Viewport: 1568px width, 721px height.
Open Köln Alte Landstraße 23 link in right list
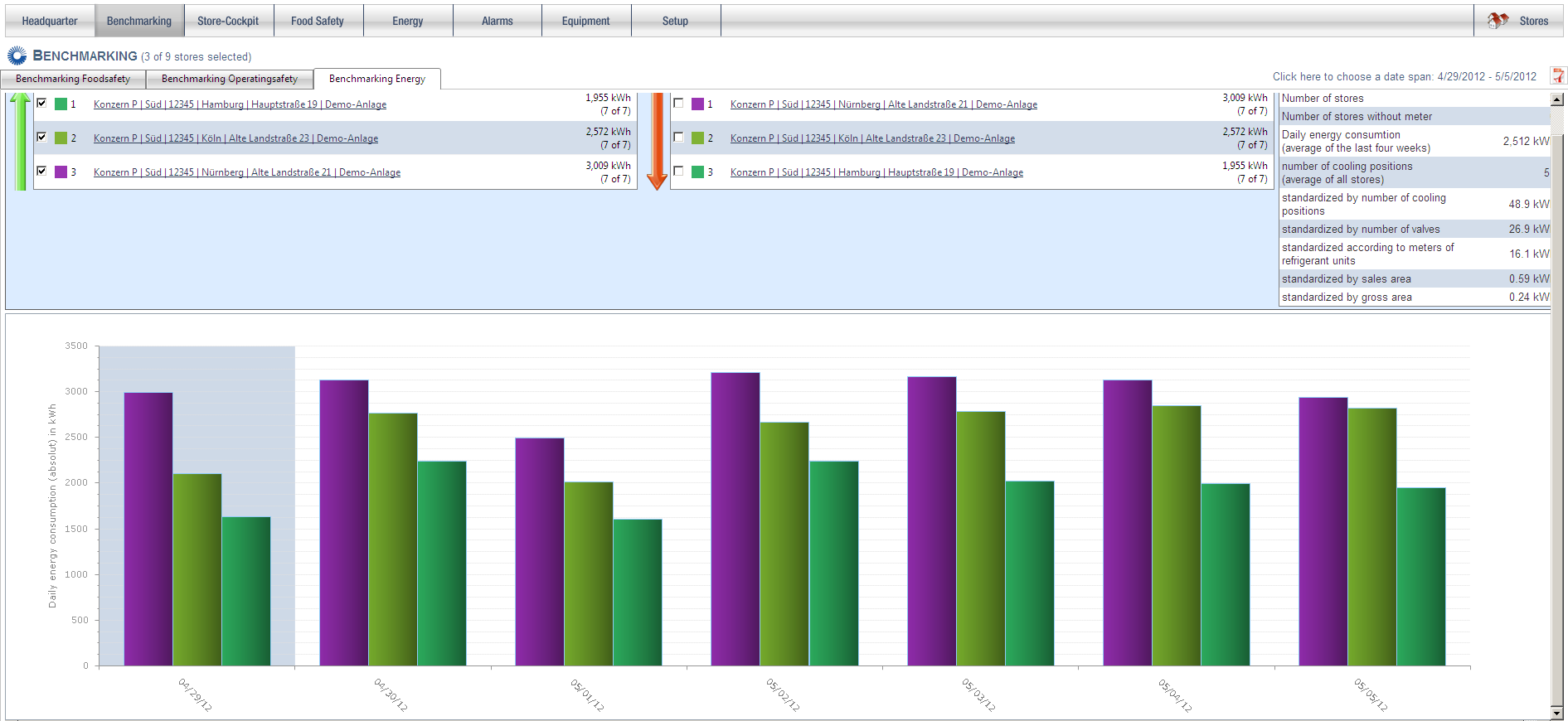[x=872, y=138]
